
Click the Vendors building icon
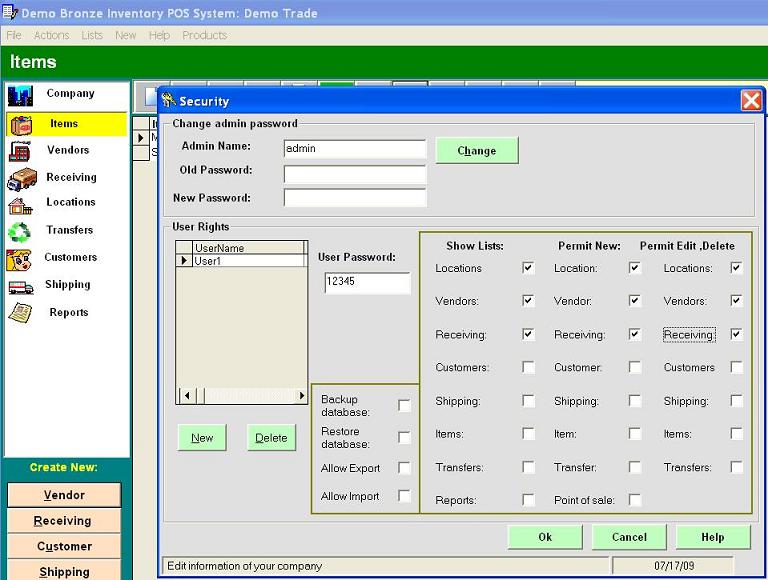pos(20,151)
